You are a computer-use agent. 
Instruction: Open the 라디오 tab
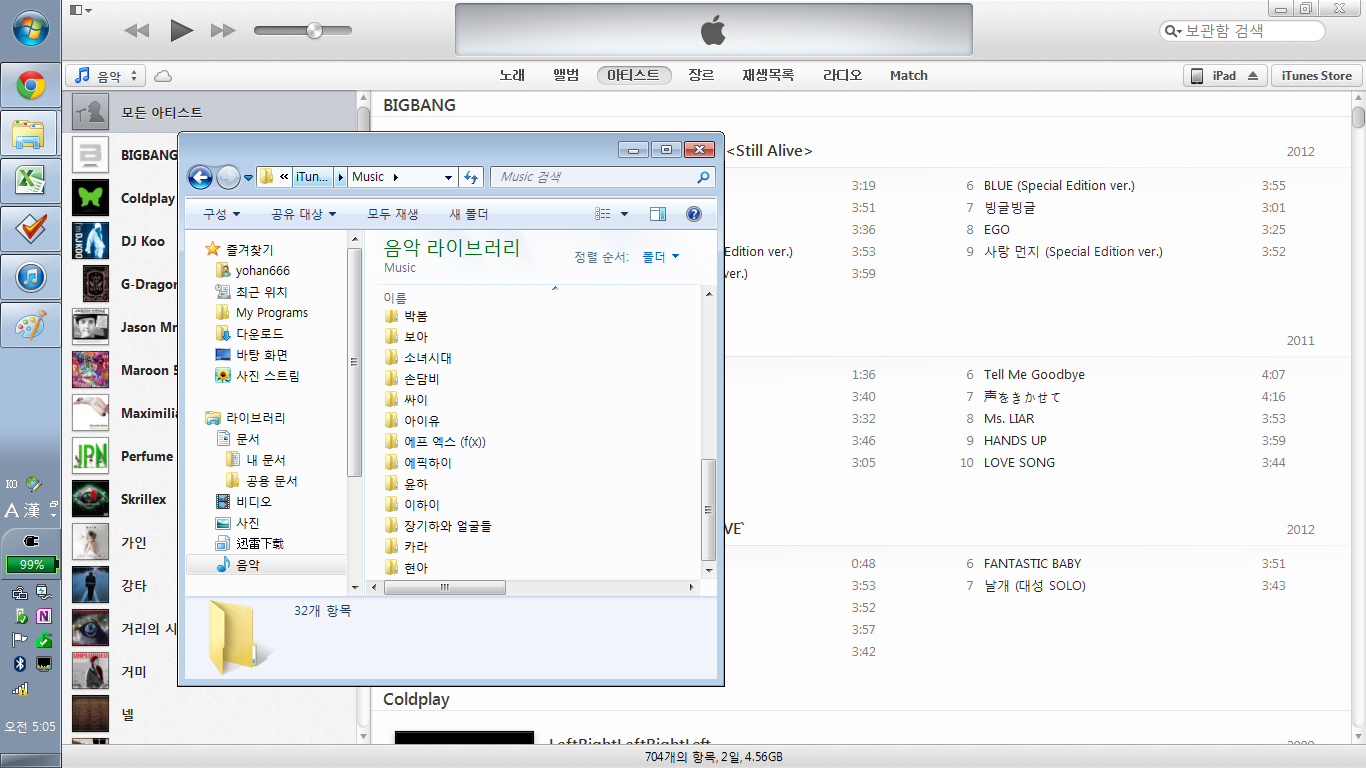click(842, 75)
